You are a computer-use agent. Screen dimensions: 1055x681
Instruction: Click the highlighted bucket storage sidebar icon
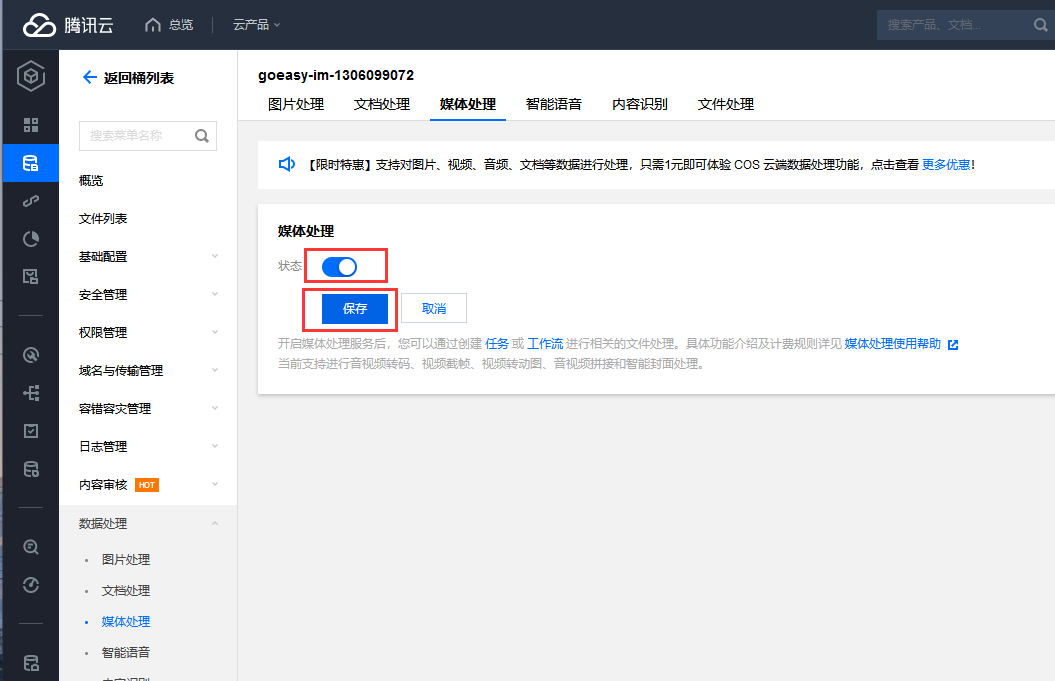(x=31, y=163)
